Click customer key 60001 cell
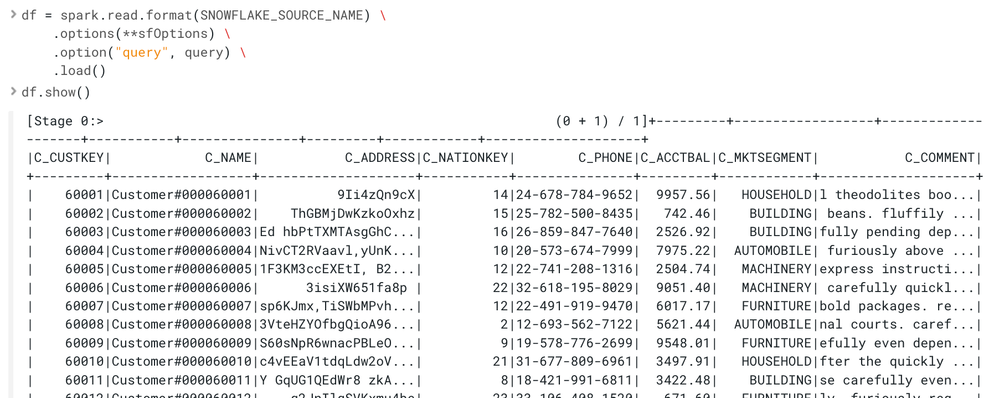This screenshot has width=999, height=398. 84,195
